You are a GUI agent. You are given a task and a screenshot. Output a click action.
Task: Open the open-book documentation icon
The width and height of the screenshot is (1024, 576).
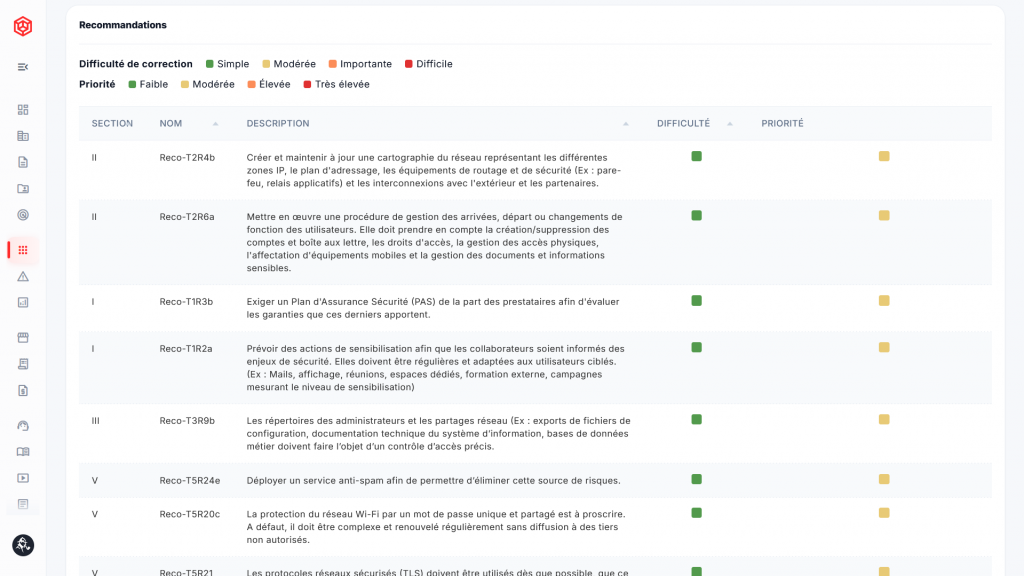point(23,452)
